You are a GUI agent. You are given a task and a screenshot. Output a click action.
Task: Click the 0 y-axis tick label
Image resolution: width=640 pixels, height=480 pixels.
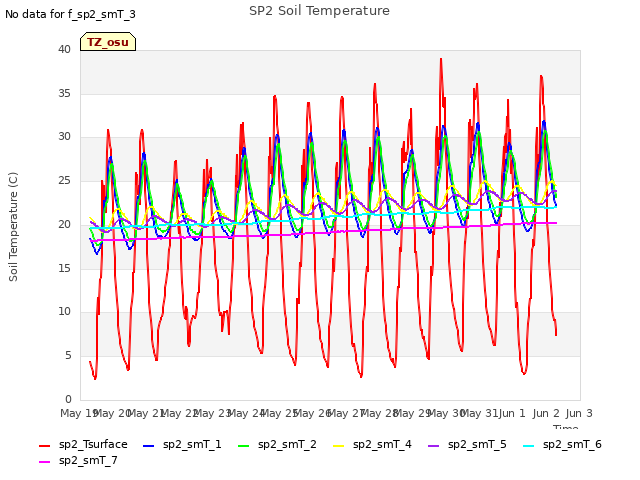[68, 399]
